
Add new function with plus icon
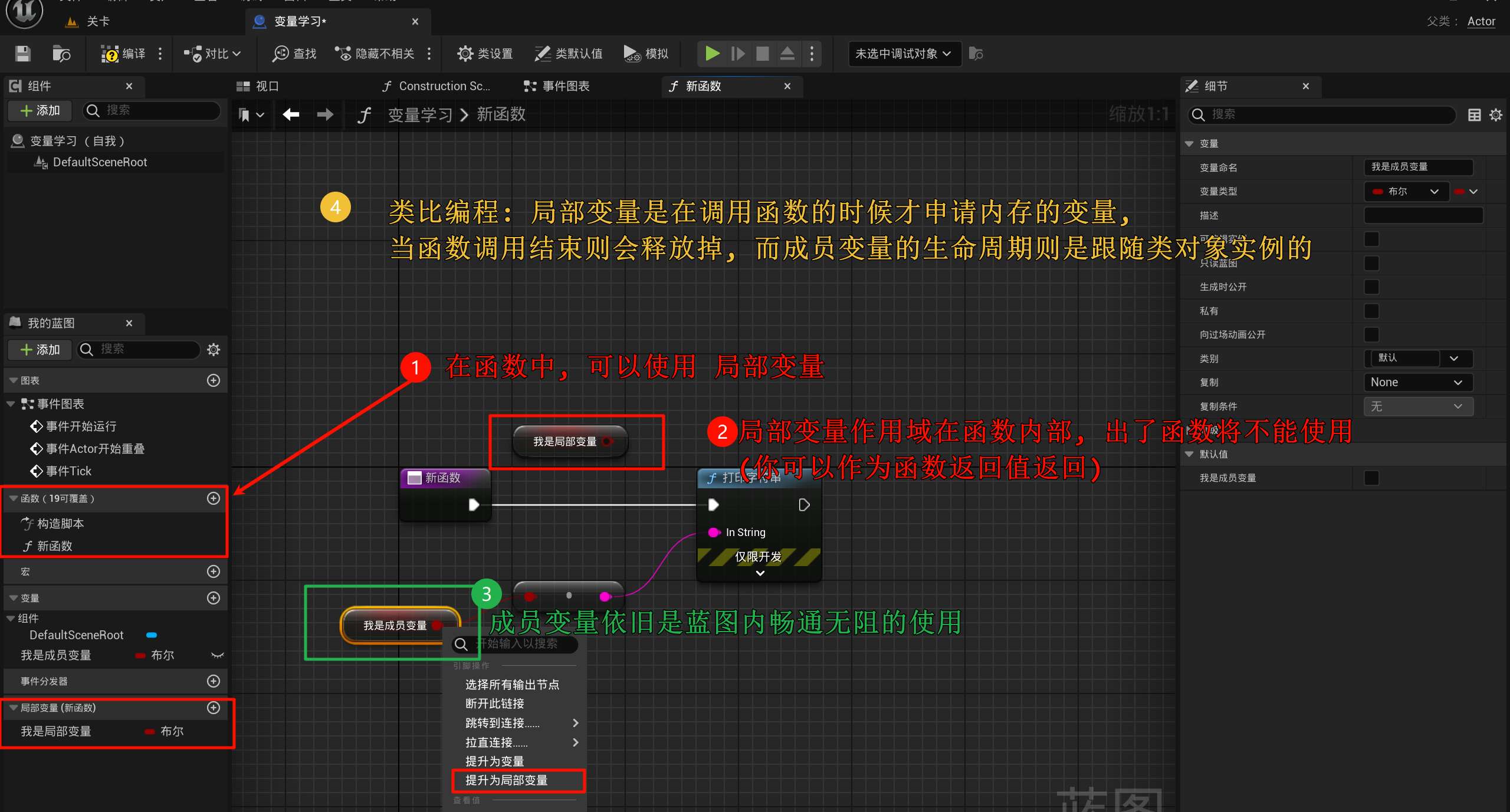tap(214, 498)
